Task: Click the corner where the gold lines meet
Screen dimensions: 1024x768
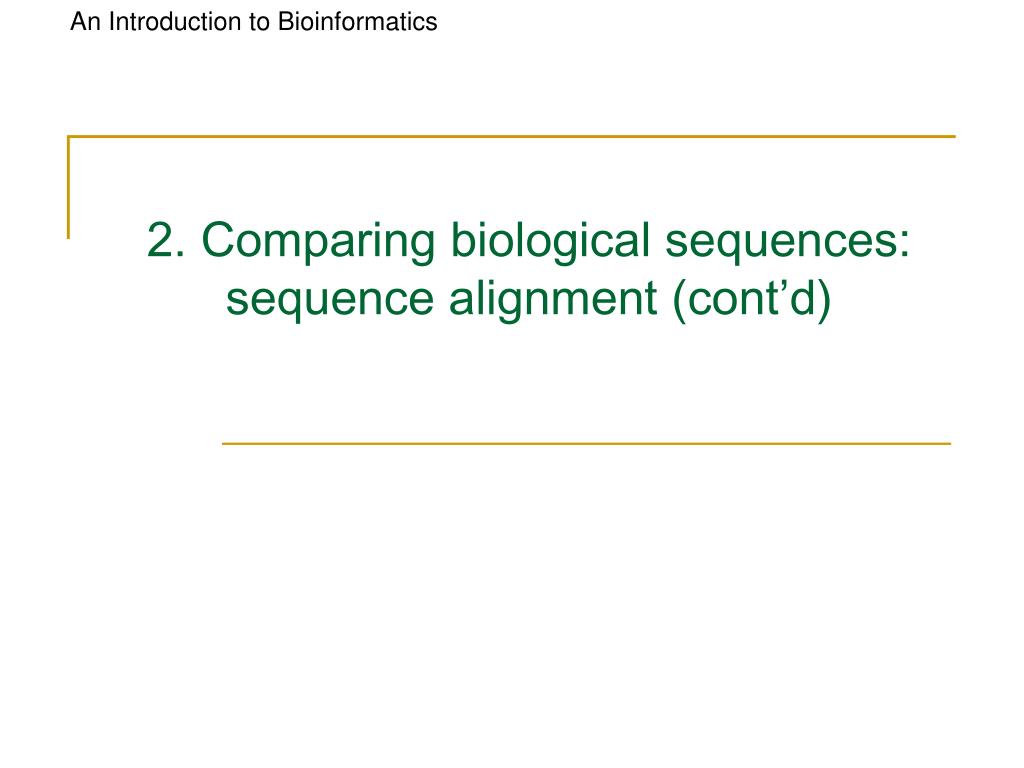Action: tap(69, 137)
